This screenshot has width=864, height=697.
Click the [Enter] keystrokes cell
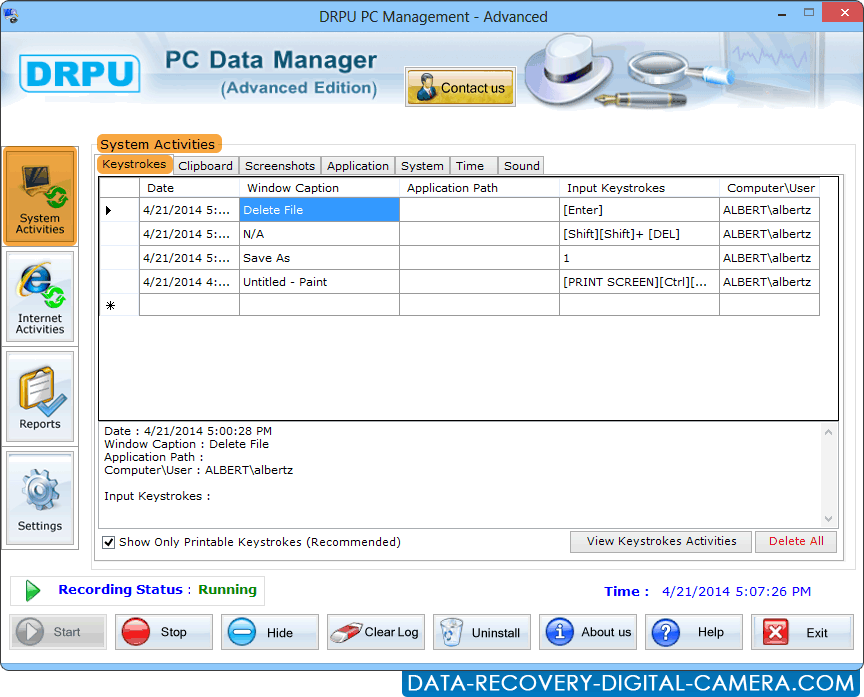pos(639,210)
